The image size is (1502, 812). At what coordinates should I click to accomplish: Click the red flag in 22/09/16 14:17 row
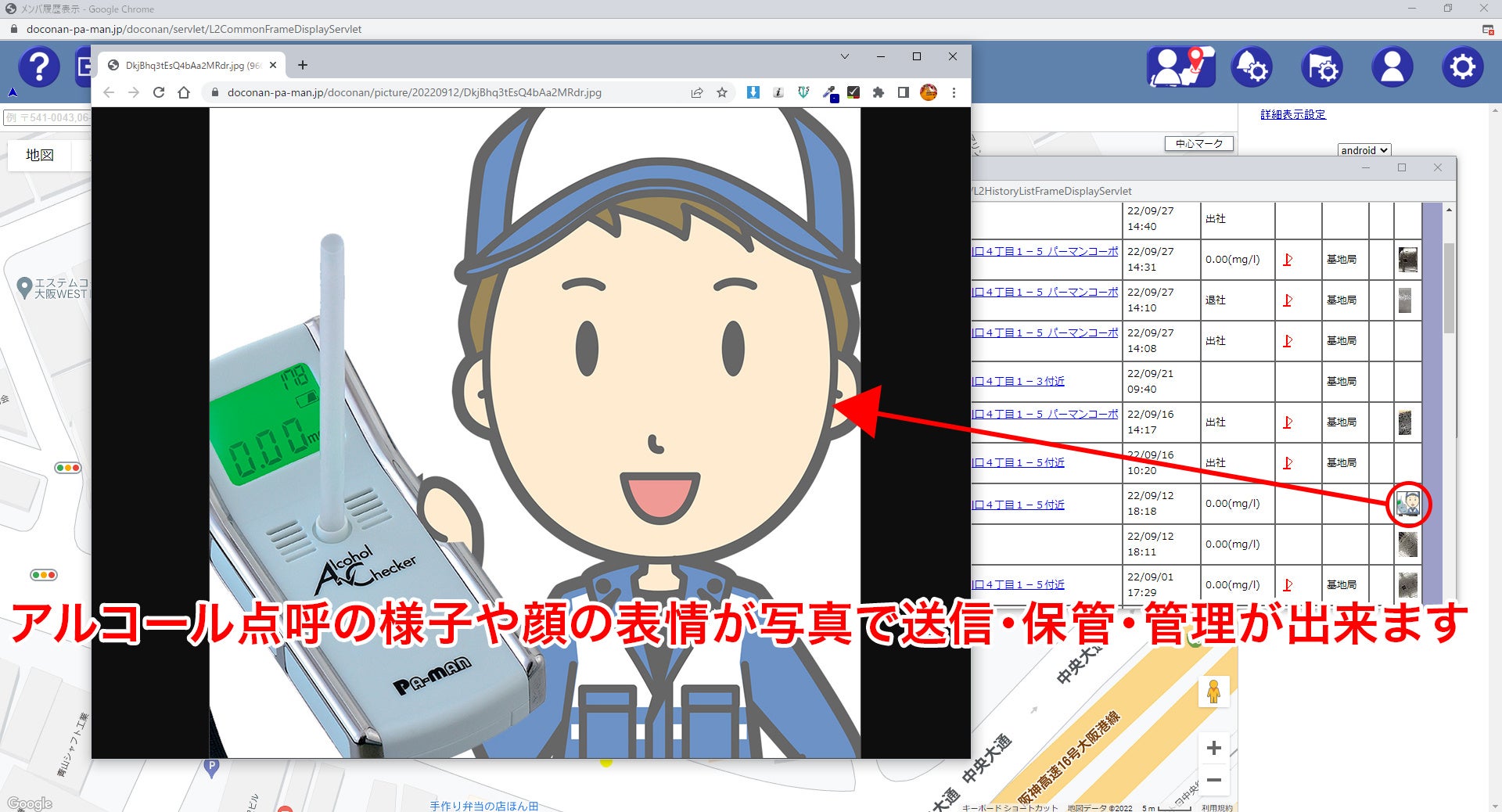[1288, 422]
